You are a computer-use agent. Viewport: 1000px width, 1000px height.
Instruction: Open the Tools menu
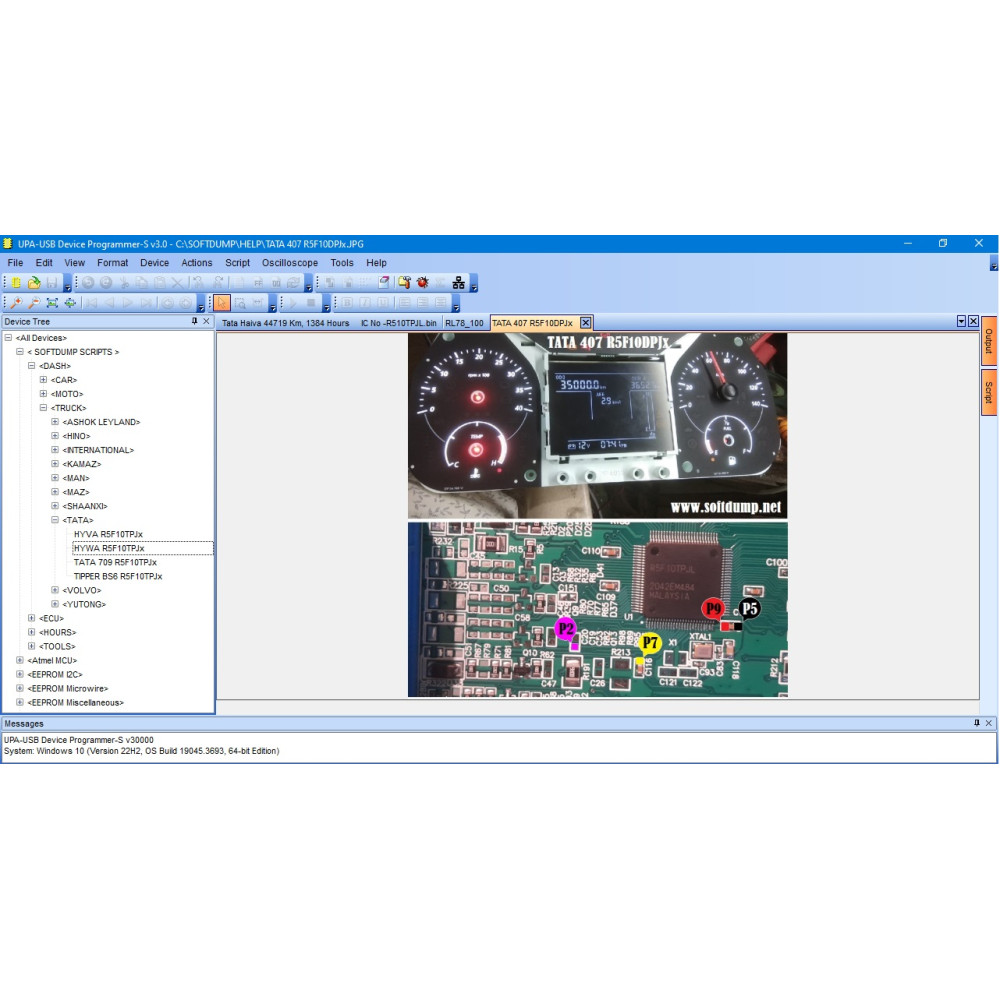pyautogui.click(x=342, y=263)
